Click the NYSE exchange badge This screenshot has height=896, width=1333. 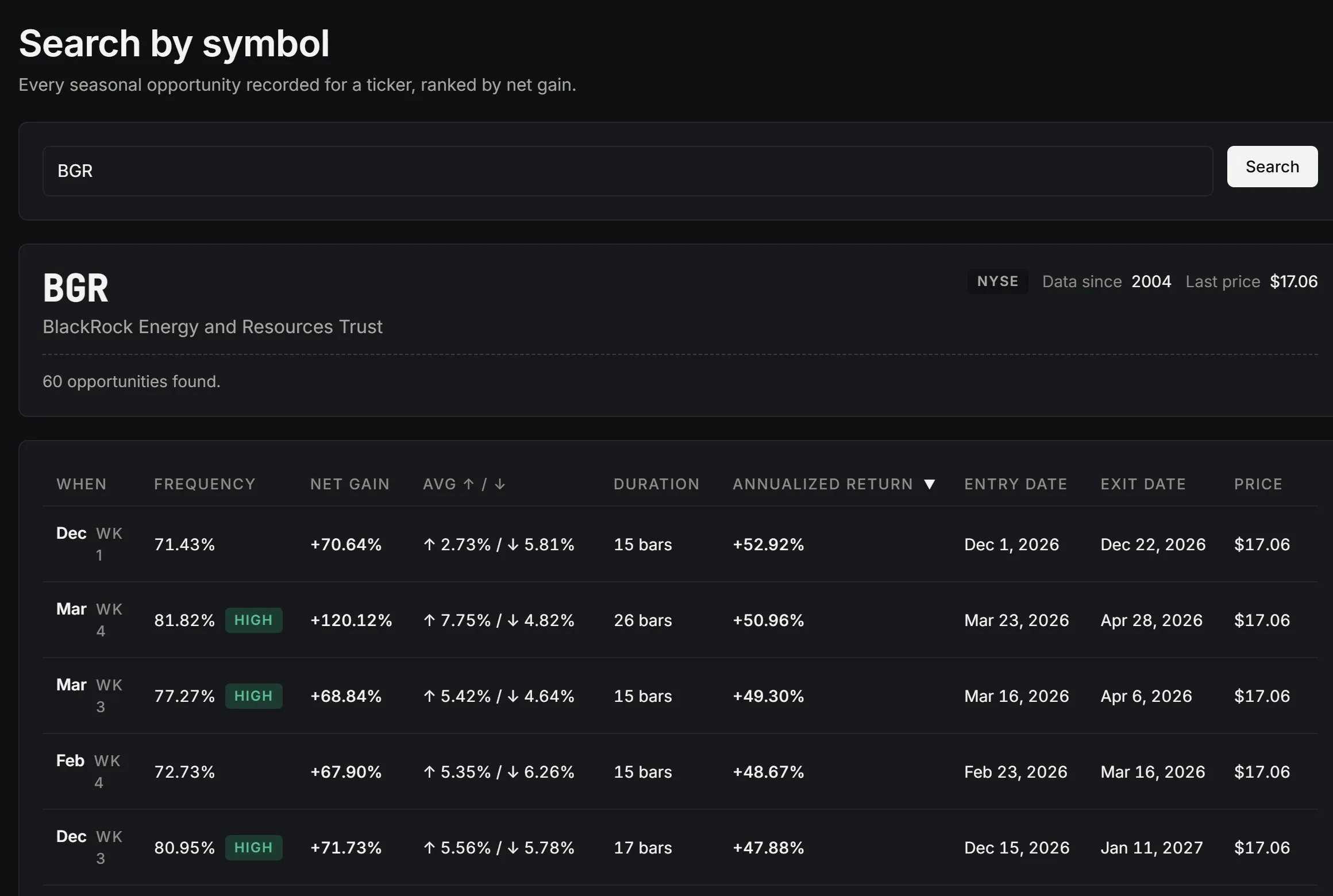(998, 281)
